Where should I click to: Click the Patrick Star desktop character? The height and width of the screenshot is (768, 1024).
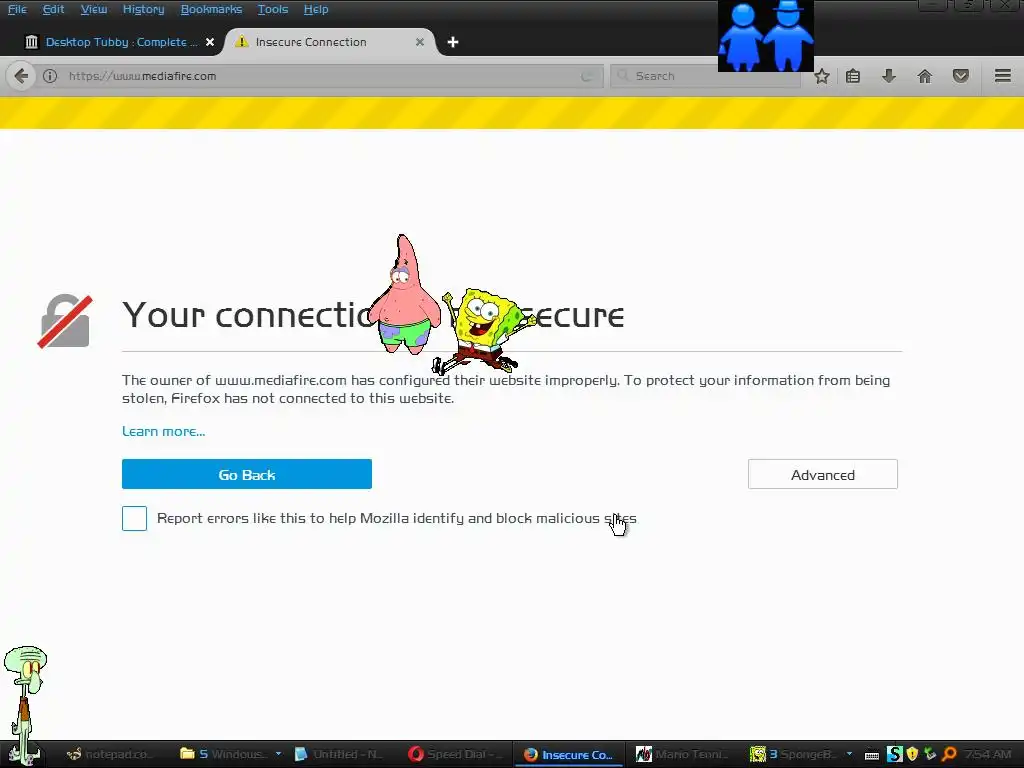pyautogui.click(x=405, y=295)
